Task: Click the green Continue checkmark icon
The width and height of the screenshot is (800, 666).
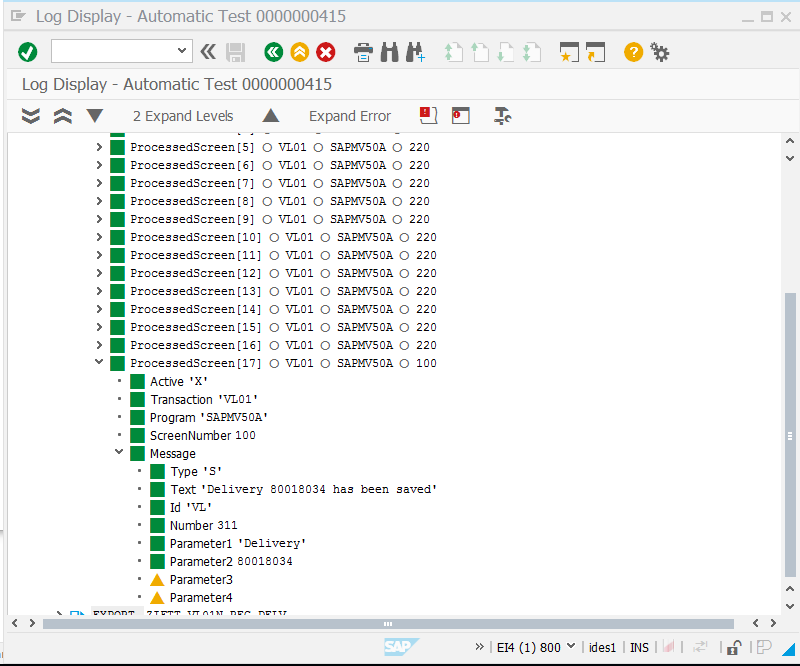Action: [27, 51]
